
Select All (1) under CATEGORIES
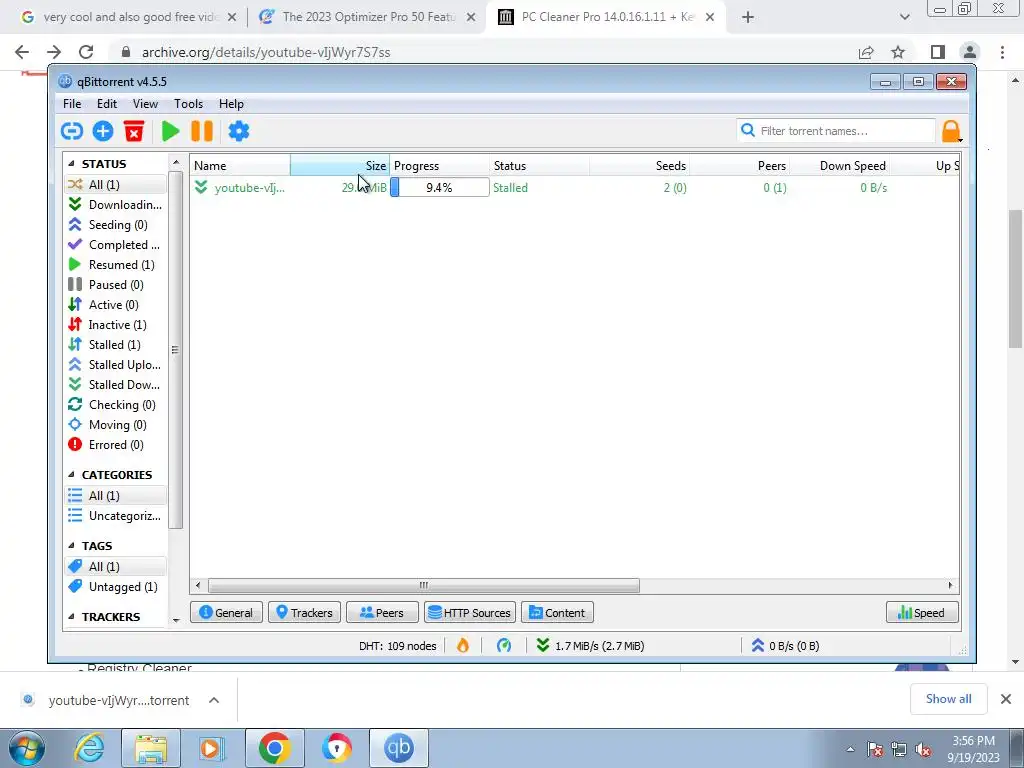pyautogui.click(x=116, y=496)
